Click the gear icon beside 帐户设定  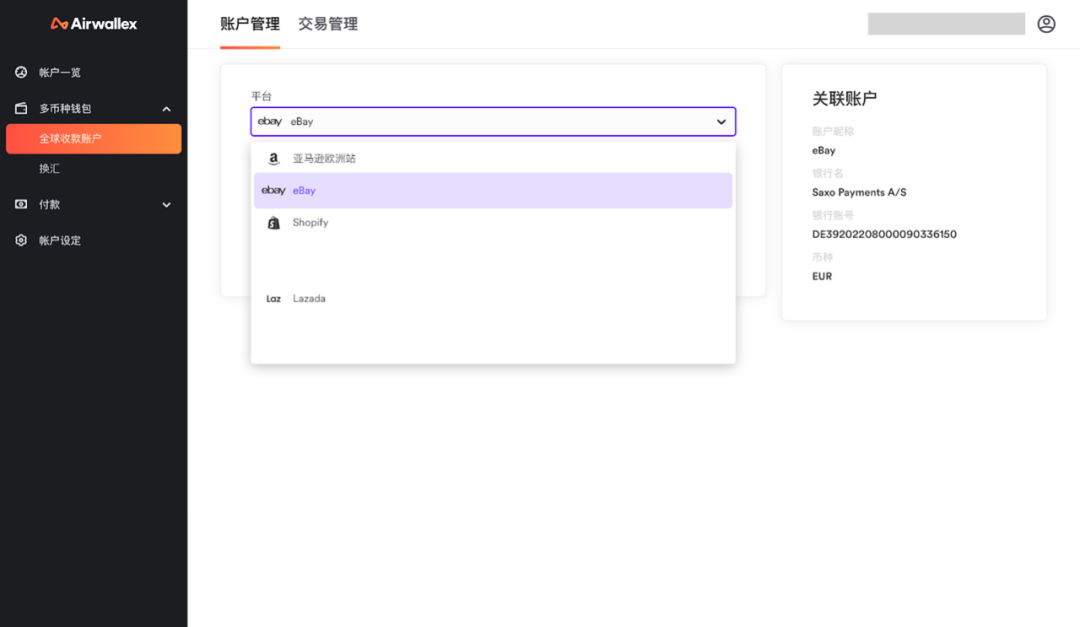click(x=21, y=240)
